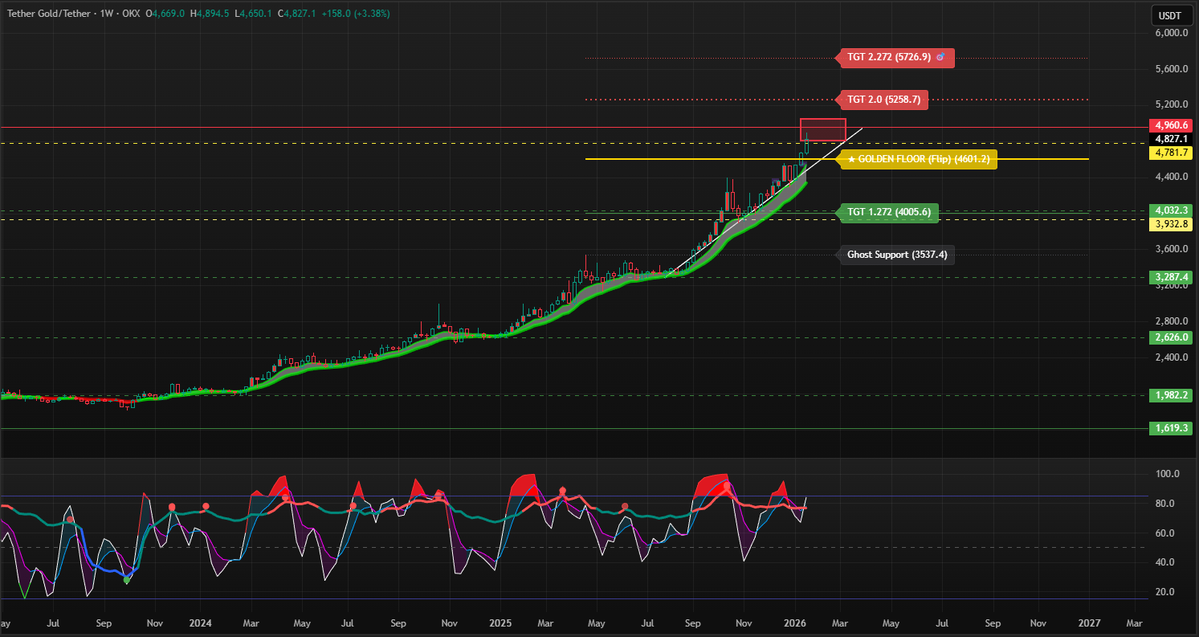The height and width of the screenshot is (637, 1199).
Task: Click the green 1,619.3 price axis tag
Action: tap(1171, 428)
